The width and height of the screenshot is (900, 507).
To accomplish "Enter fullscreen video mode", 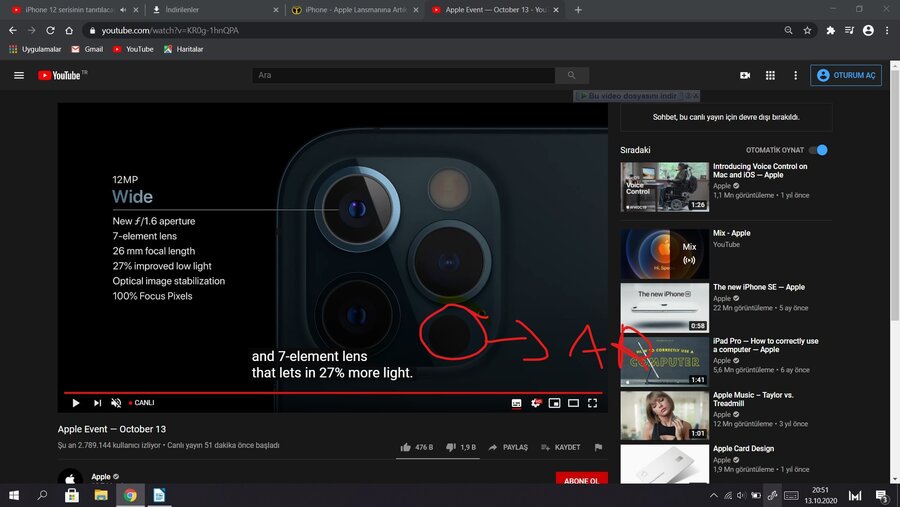I will pyautogui.click(x=592, y=403).
